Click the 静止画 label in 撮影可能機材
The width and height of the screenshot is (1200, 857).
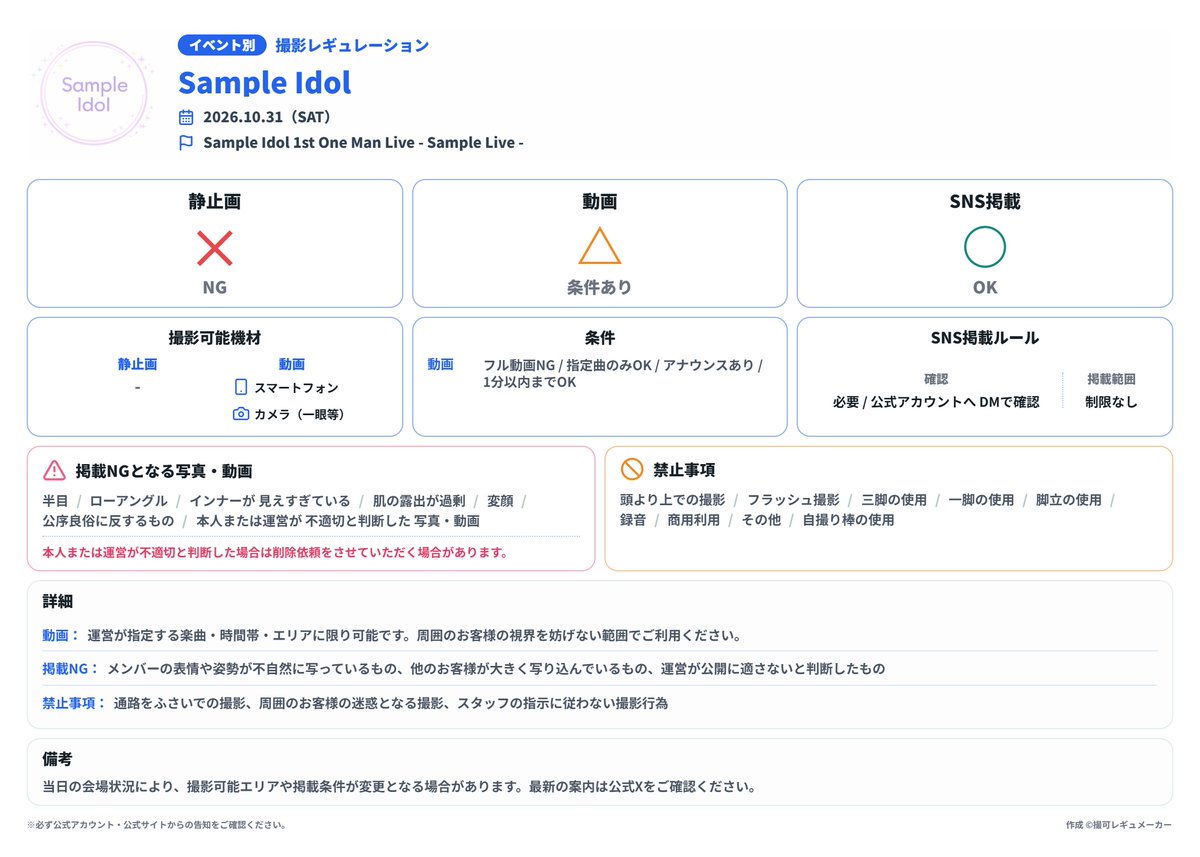137,365
